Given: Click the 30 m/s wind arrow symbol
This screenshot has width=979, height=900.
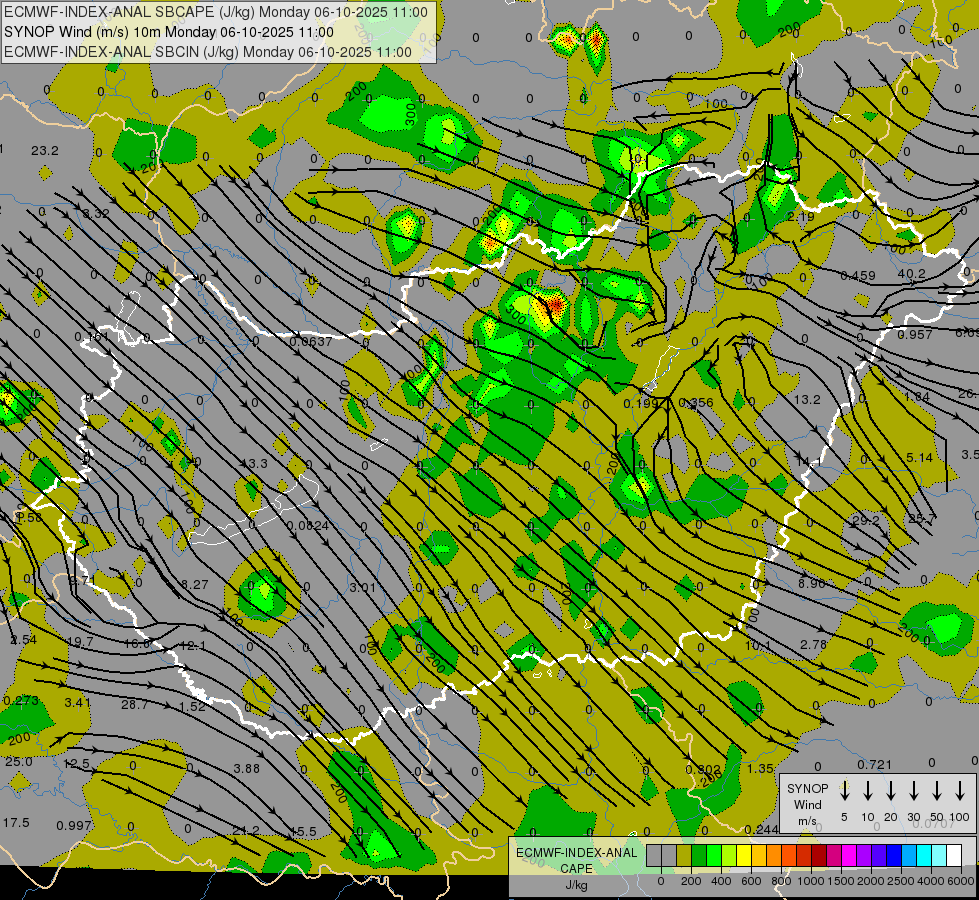Looking at the screenshot, I should tap(913, 791).
